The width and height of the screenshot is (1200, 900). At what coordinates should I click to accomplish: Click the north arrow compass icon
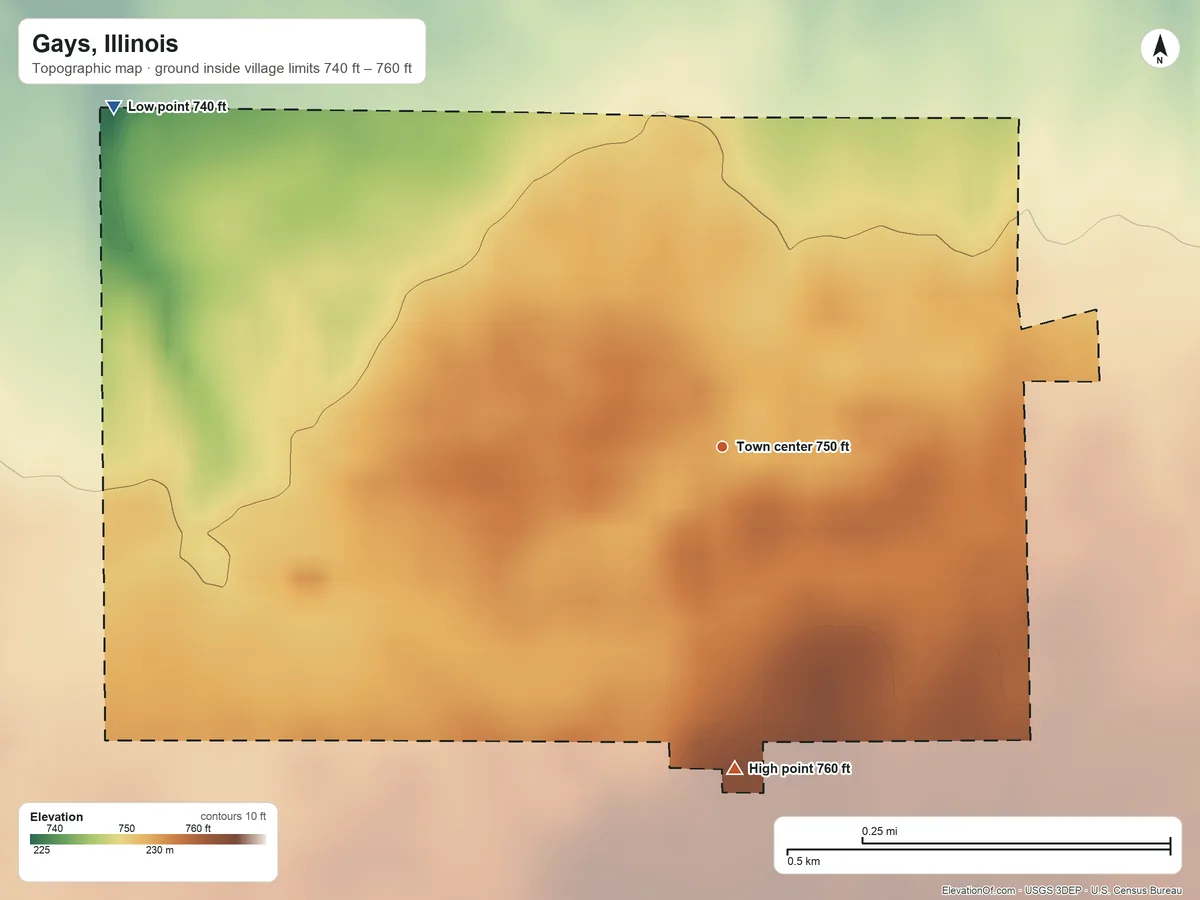[1160, 49]
